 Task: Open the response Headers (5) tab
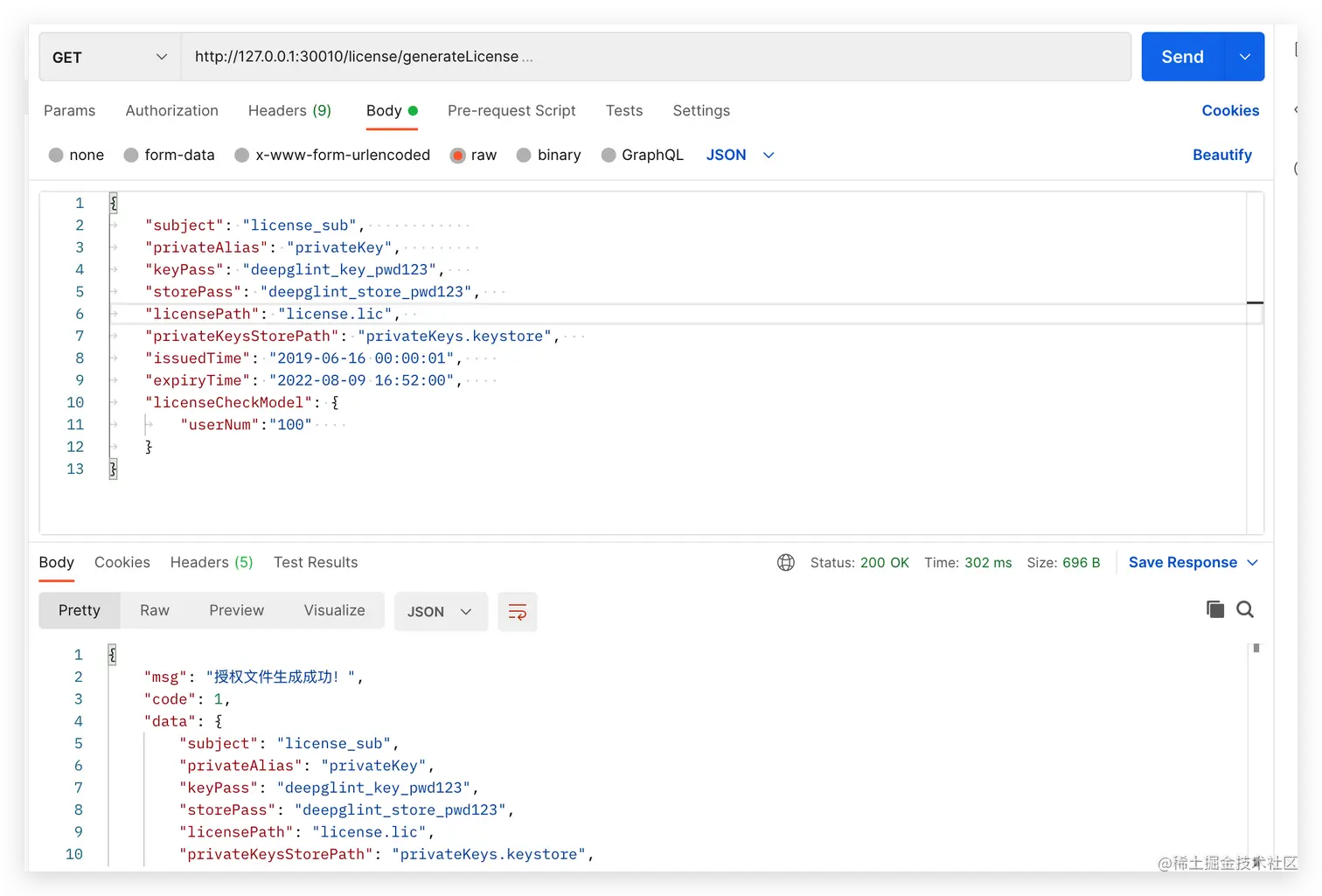212,563
